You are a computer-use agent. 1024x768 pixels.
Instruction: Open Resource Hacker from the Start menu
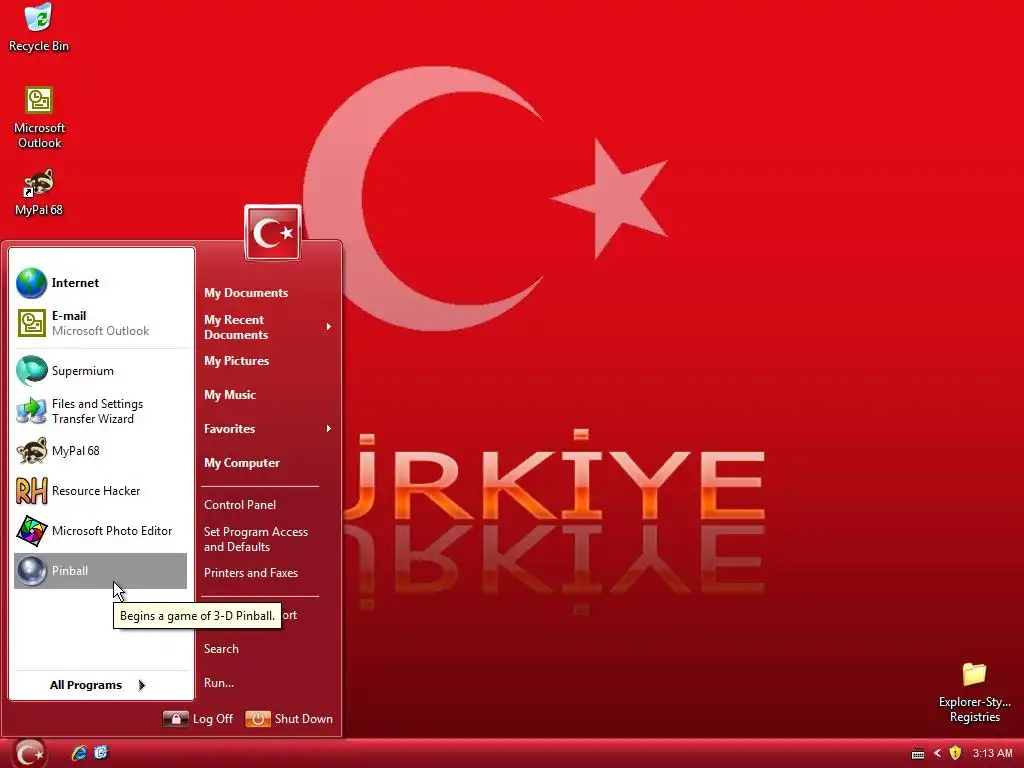(x=101, y=491)
